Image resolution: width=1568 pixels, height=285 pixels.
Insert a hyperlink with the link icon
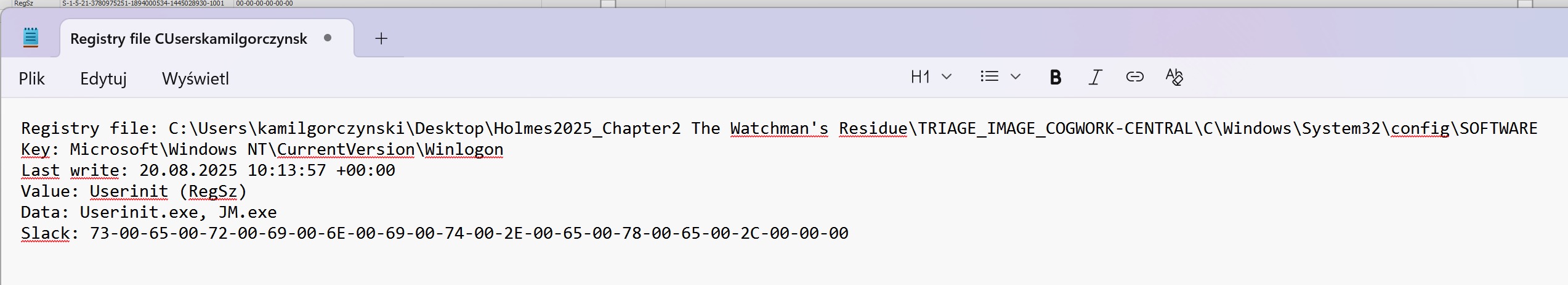click(1134, 76)
